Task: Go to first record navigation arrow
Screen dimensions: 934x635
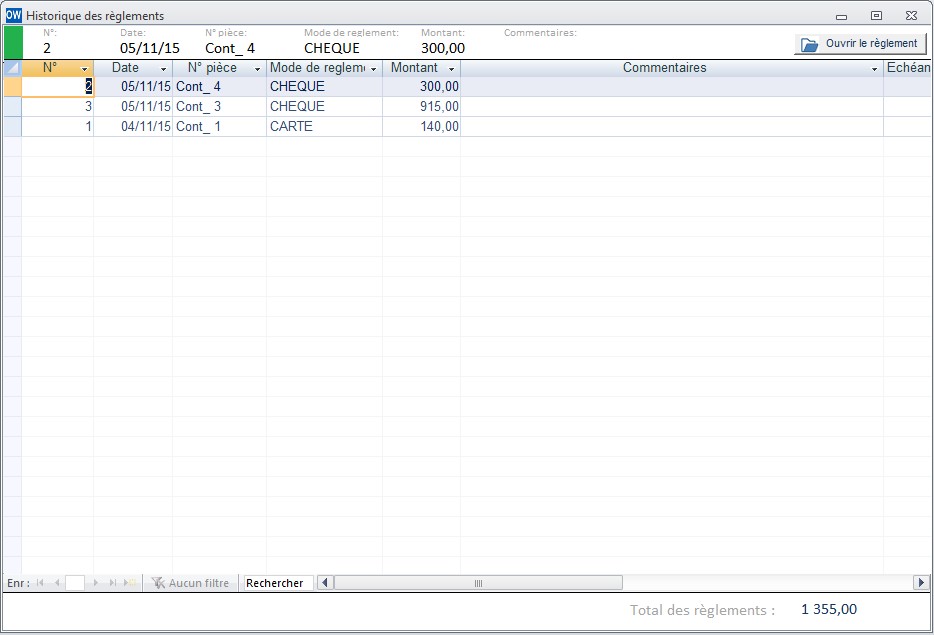Action: [x=40, y=583]
